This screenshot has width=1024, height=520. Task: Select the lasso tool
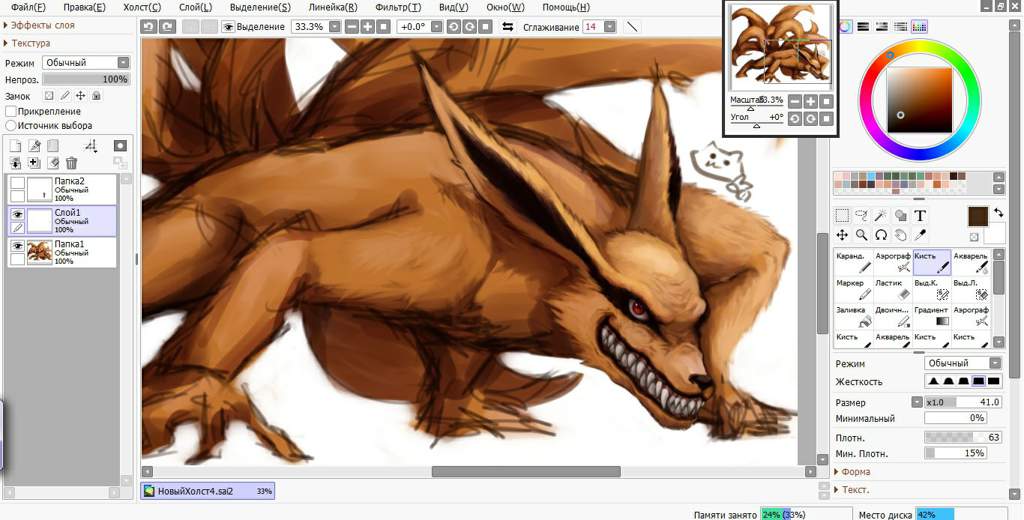pyautogui.click(x=861, y=216)
